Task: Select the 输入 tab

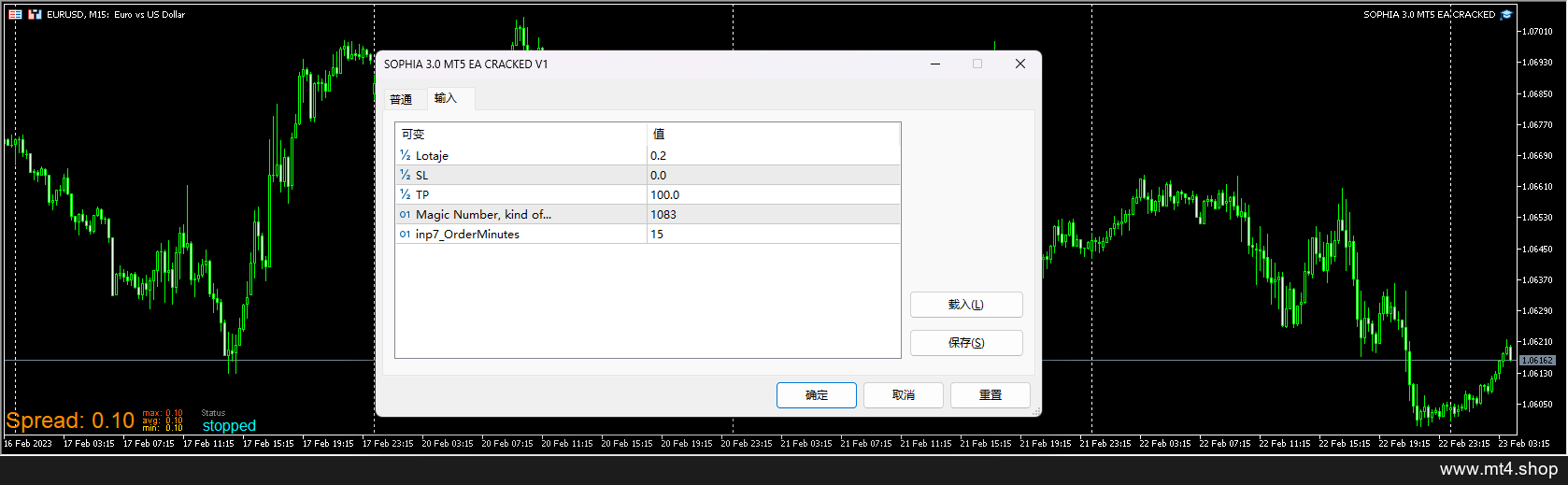Action: click(446, 98)
